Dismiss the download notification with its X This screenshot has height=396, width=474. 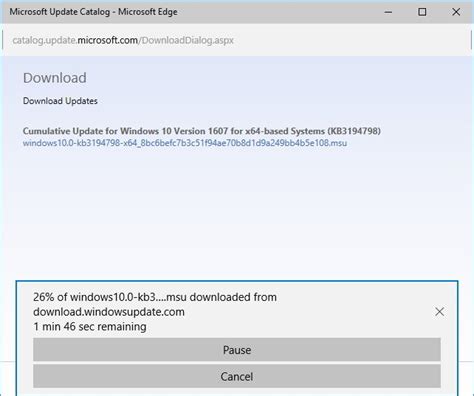tap(439, 312)
